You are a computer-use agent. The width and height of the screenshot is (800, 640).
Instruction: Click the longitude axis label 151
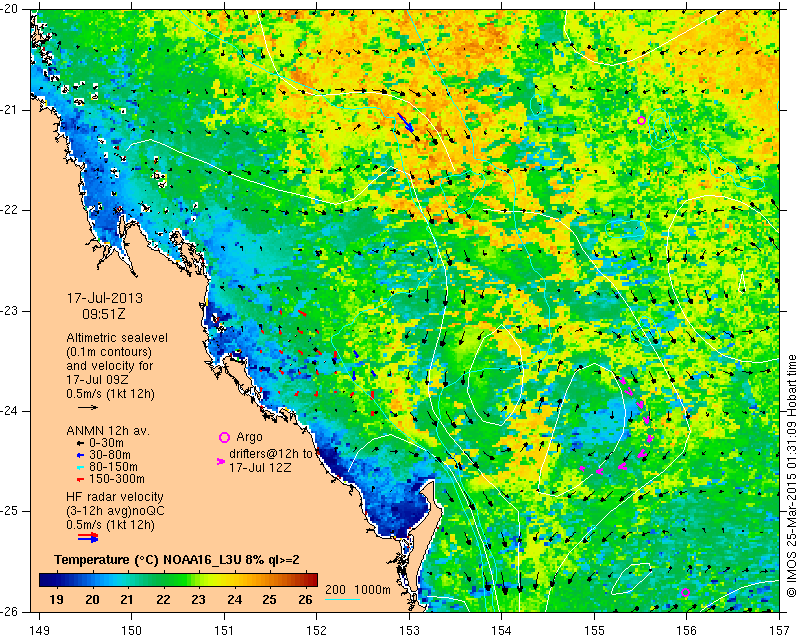pyautogui.click(x=224, y=631)
